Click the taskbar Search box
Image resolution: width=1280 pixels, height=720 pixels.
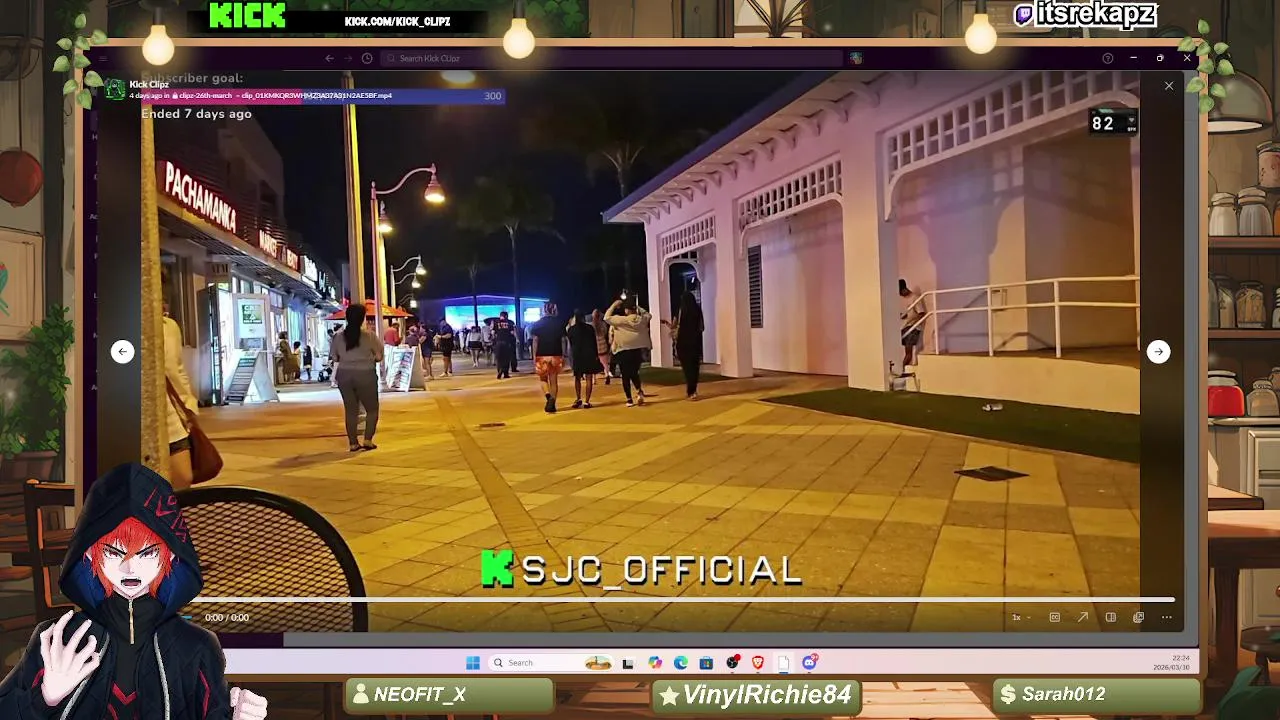pyautogui.click(x=550, y=662)
